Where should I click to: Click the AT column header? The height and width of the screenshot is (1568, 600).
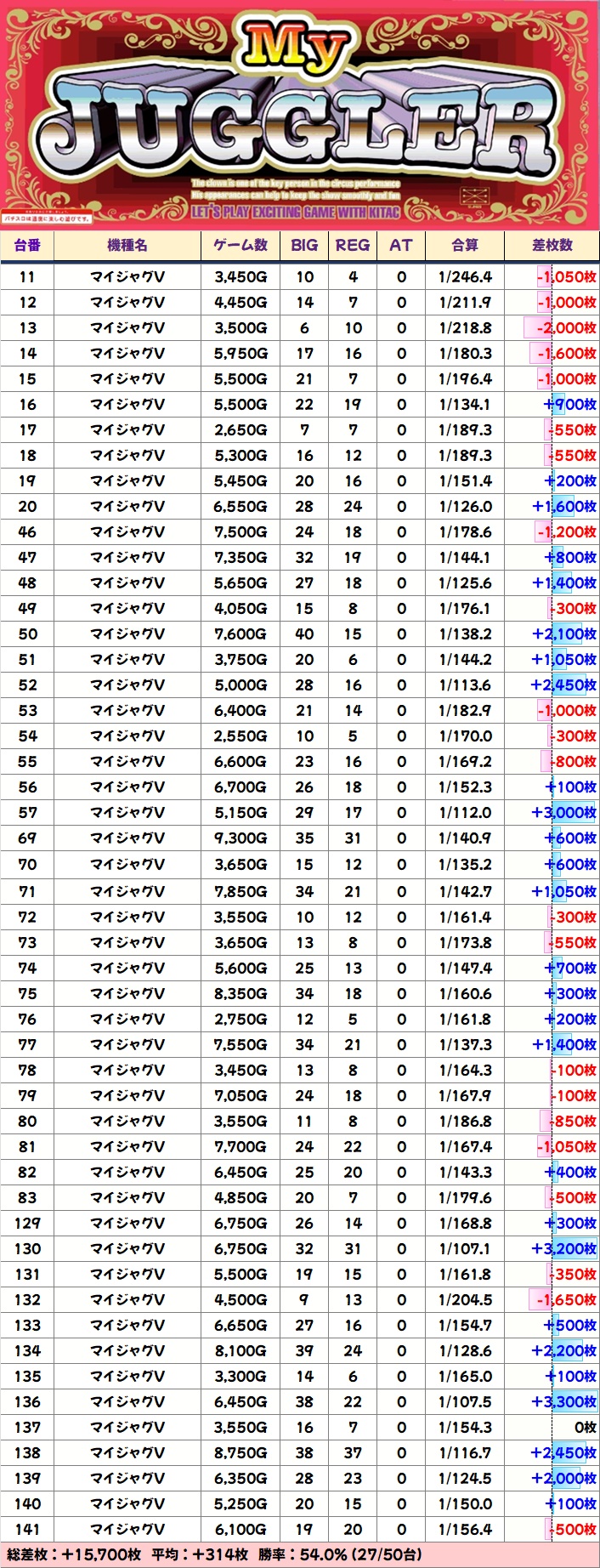401,245
